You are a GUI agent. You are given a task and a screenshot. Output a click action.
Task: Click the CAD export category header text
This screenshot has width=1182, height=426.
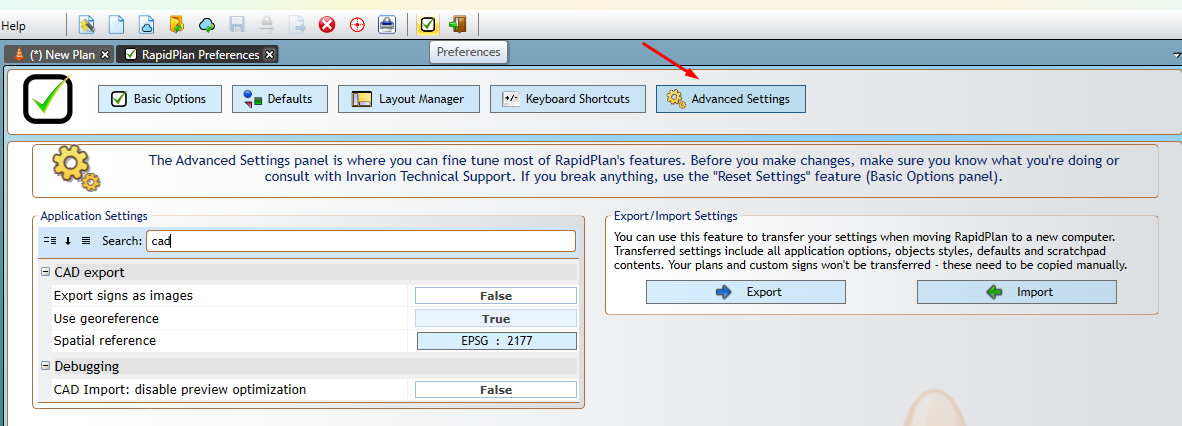pyautogui.click(x=90, y=272)
